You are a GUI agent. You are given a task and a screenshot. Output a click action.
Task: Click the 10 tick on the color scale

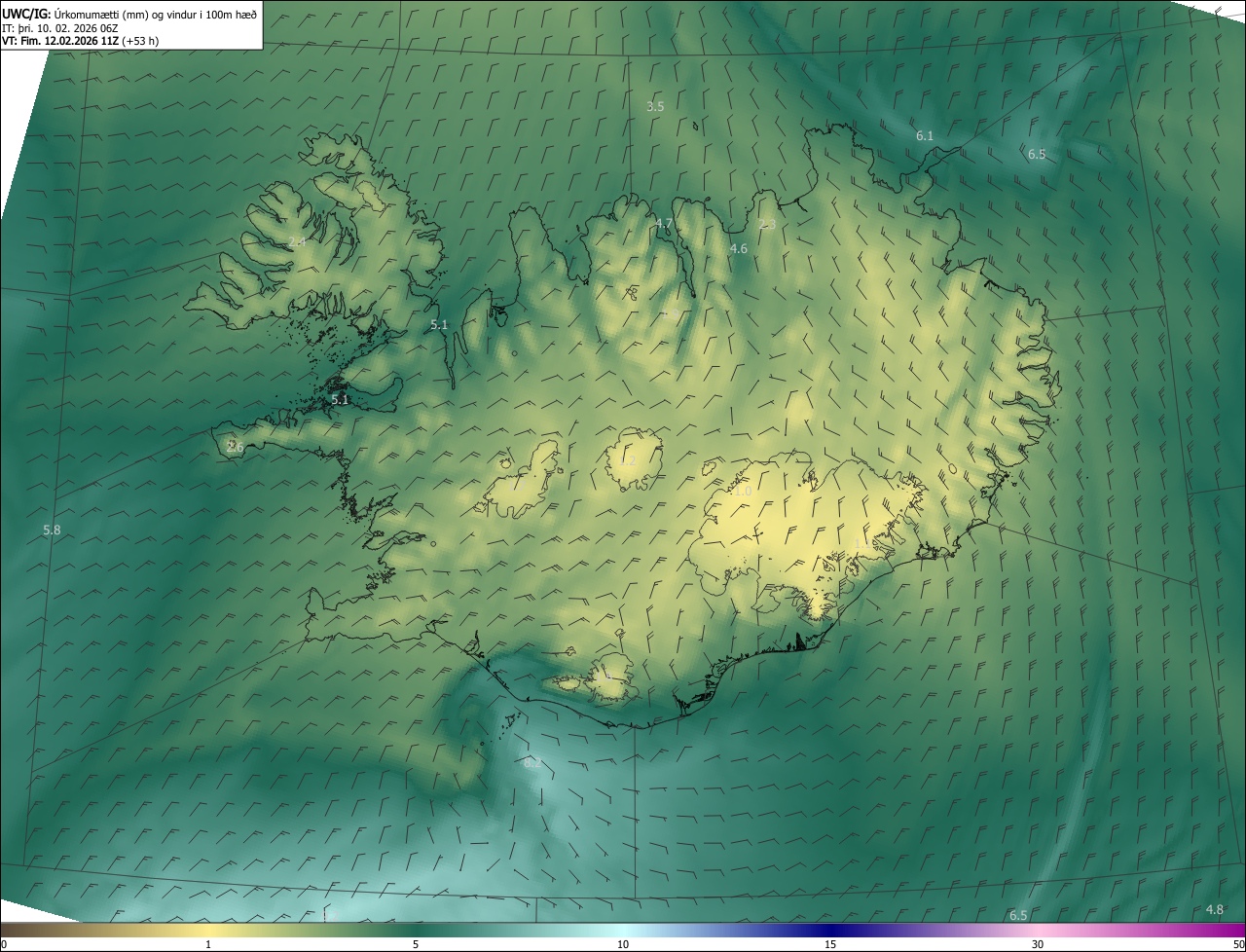623,944
